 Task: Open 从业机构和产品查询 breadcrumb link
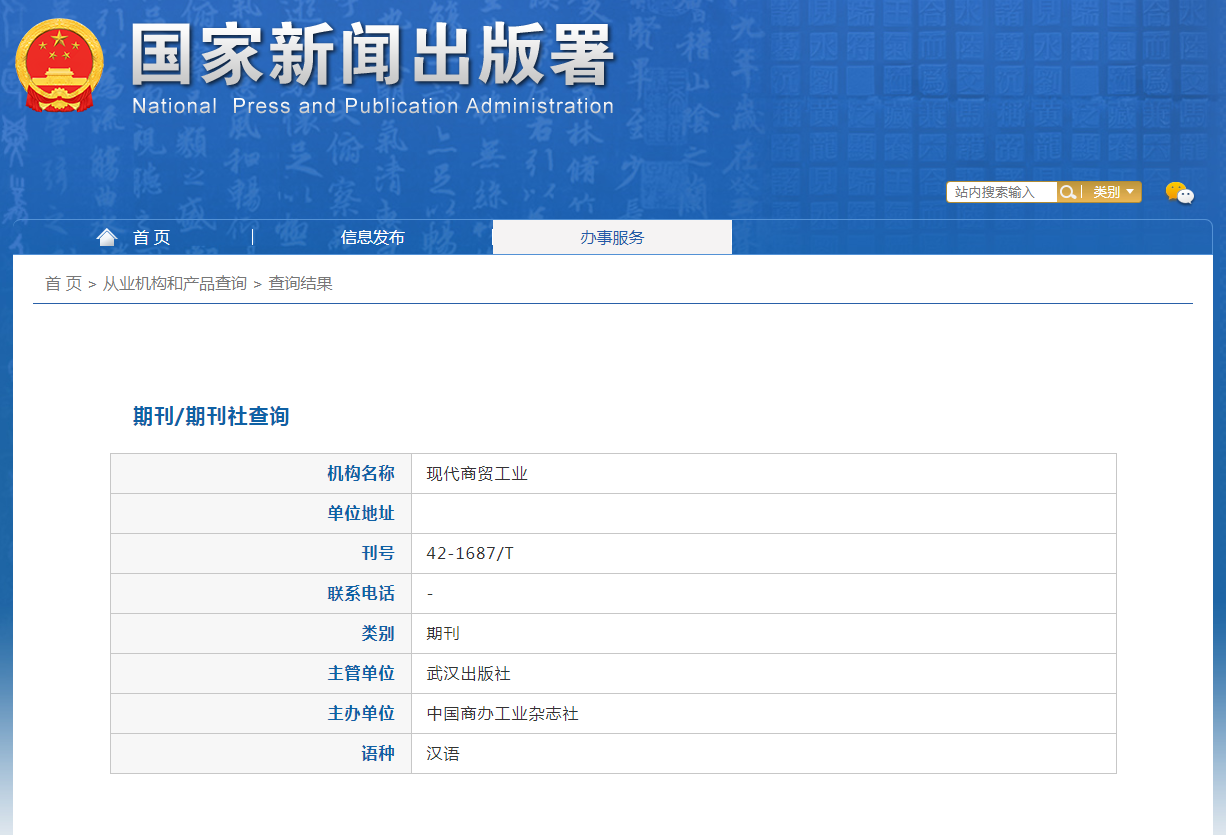click(174, 284)
